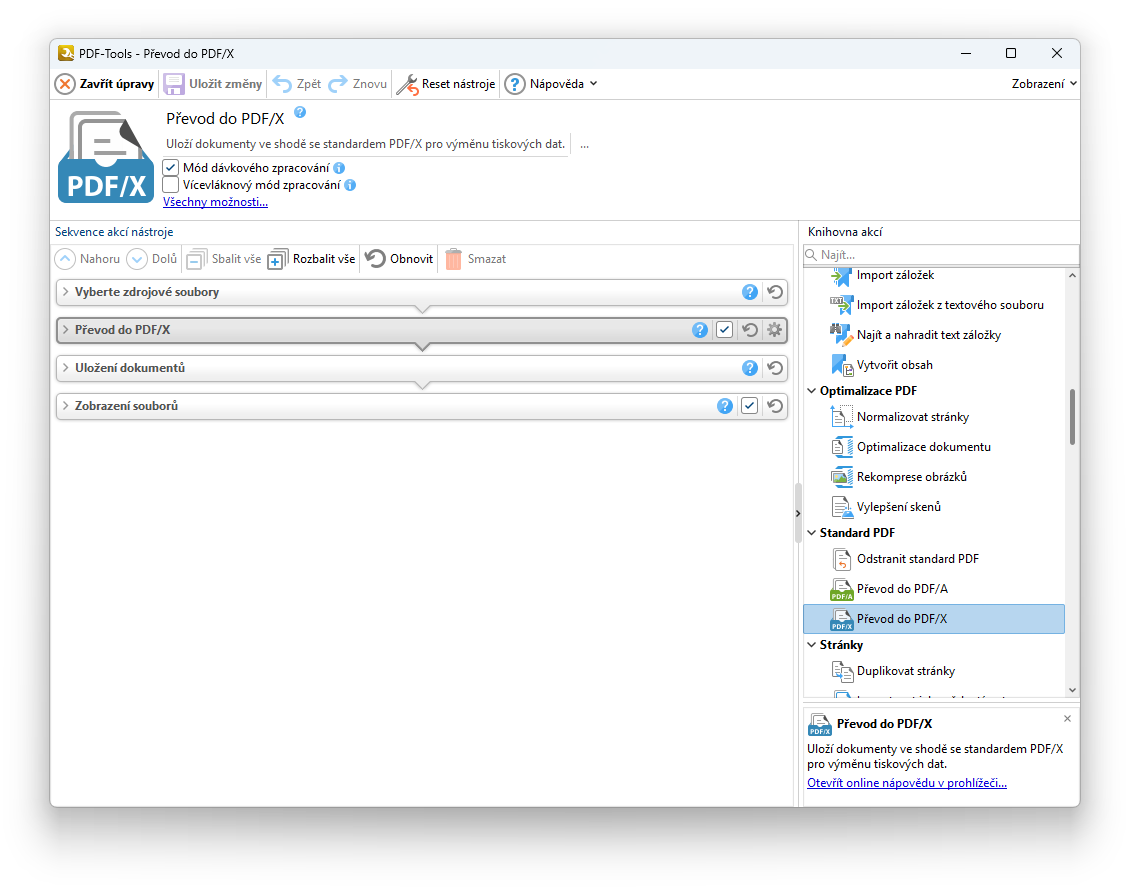The width and height of the screenshot is (1127, 888).
Task: Open gear settings of Převod do PDF/X step
Action: point(774,330)
